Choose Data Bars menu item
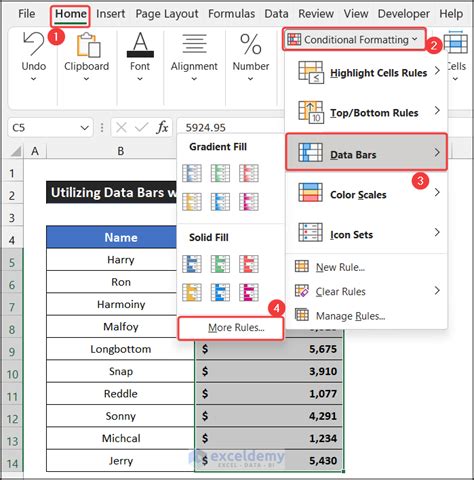The width and height of the screenshot is (474, 480). (x=366, y=152)
